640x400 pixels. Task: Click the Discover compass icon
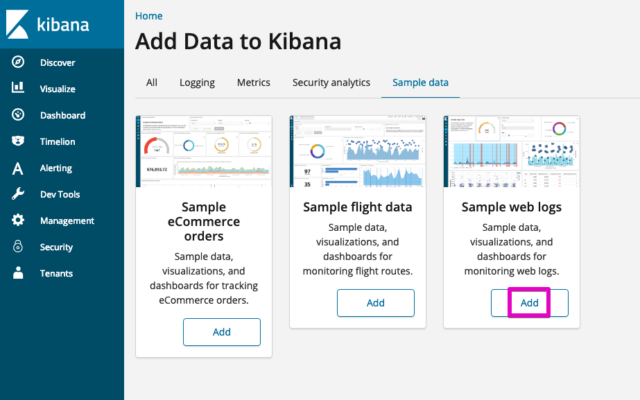18,62
